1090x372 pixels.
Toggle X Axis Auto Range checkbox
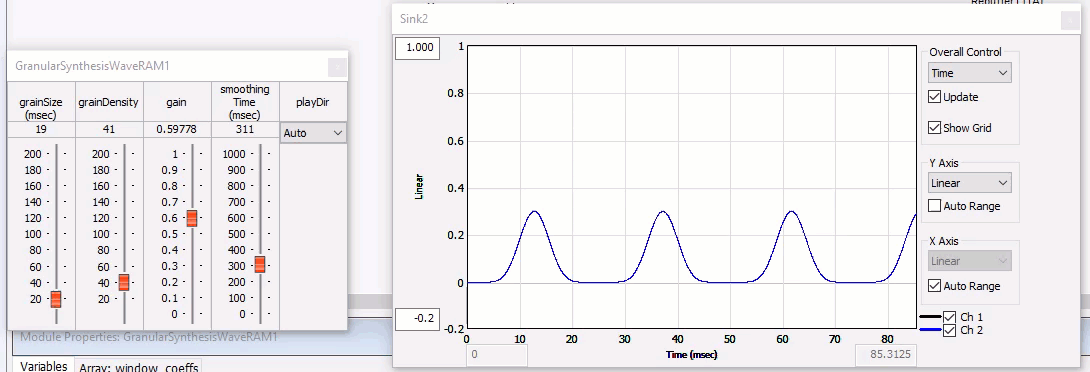coord(935,286)
